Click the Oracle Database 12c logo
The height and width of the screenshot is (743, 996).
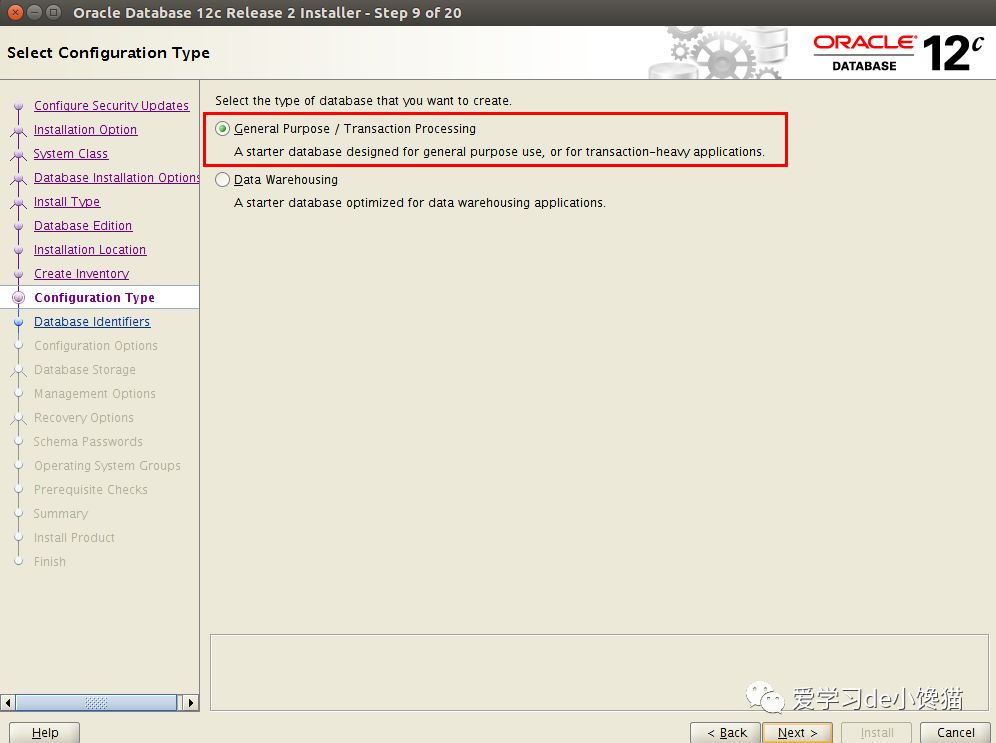(898, 53)
